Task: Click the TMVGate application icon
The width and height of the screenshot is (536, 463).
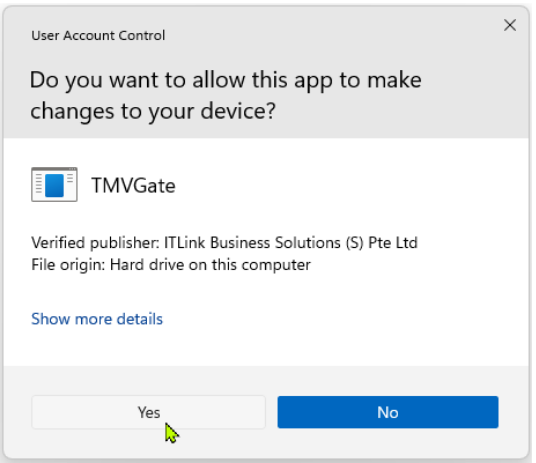Action: (x=54, y=185)
